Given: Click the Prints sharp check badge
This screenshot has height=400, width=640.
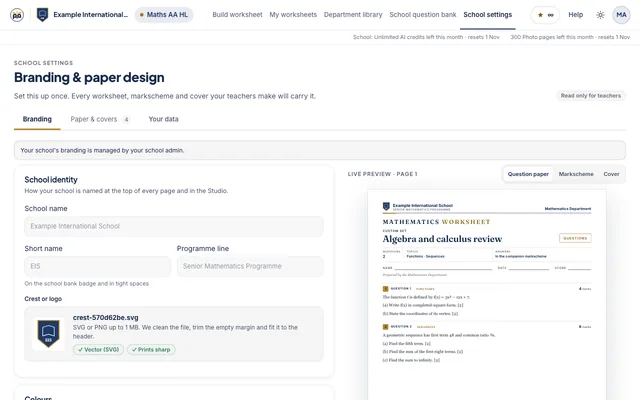Looking at the screenshot, I should 151,349.
